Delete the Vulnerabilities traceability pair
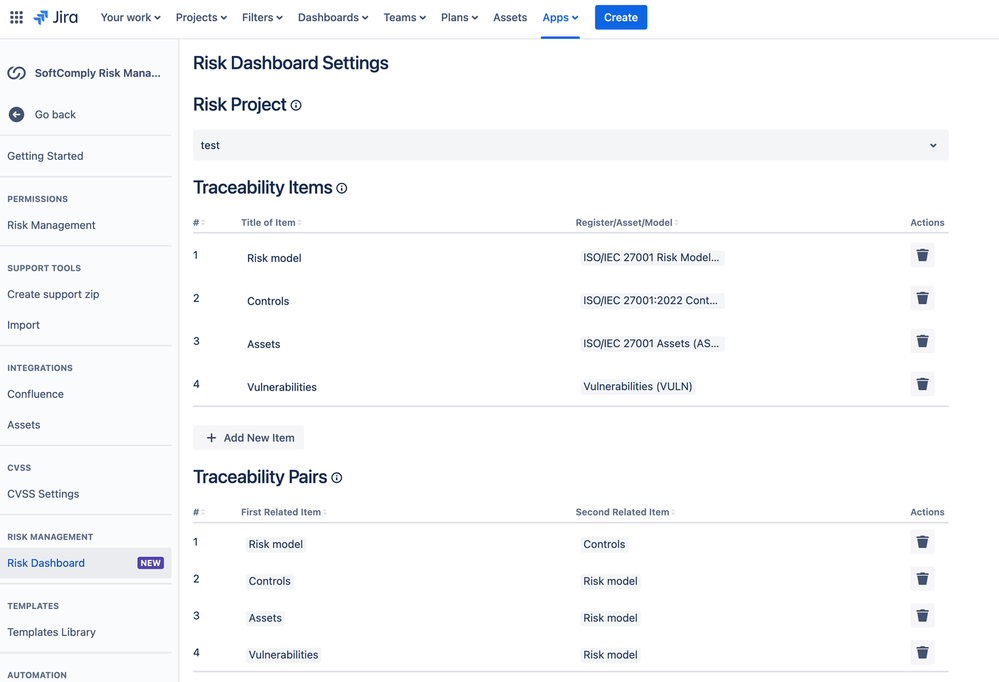 921,652
